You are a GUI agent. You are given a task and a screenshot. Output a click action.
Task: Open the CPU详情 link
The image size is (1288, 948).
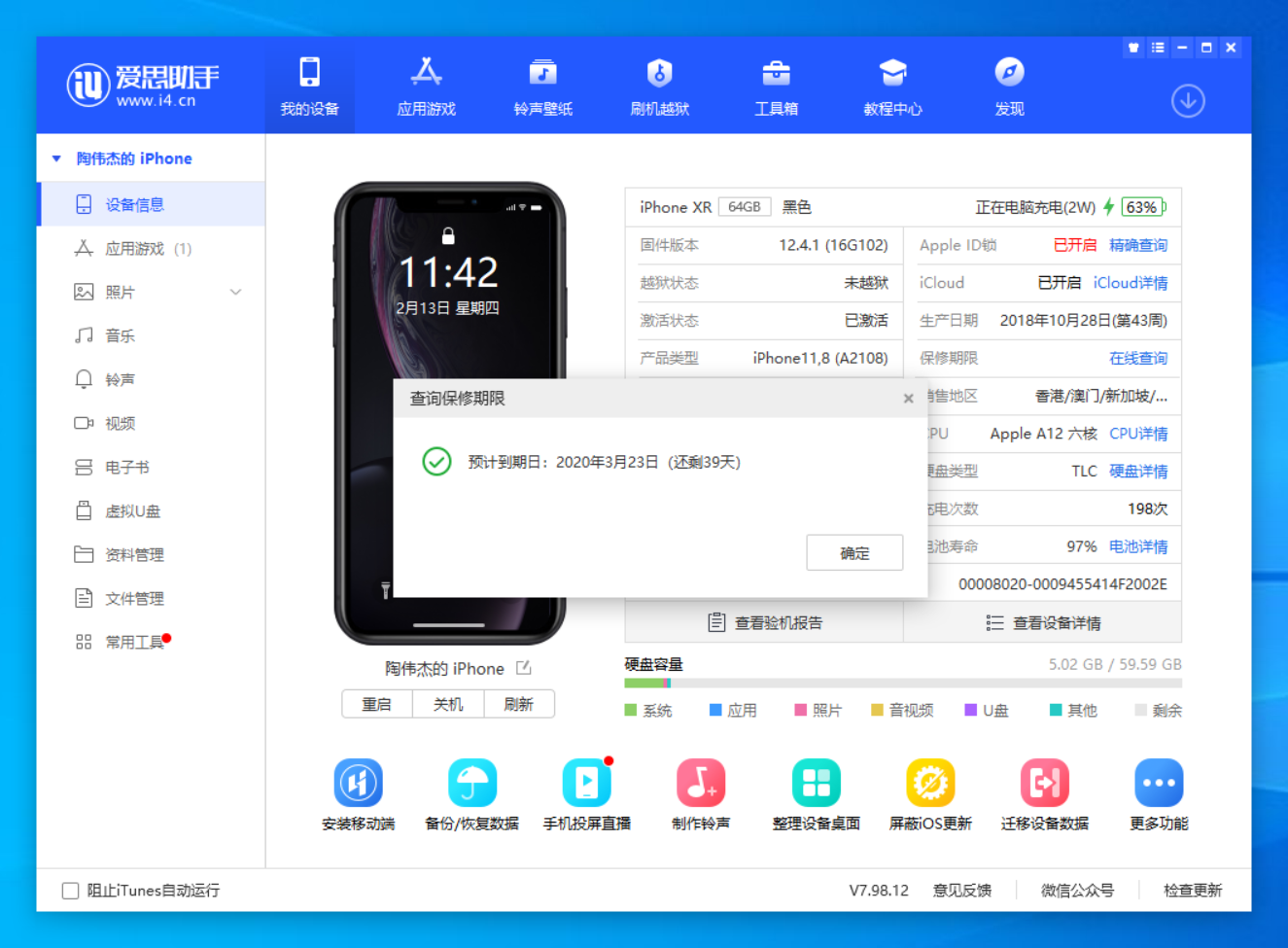[1138, 434]
